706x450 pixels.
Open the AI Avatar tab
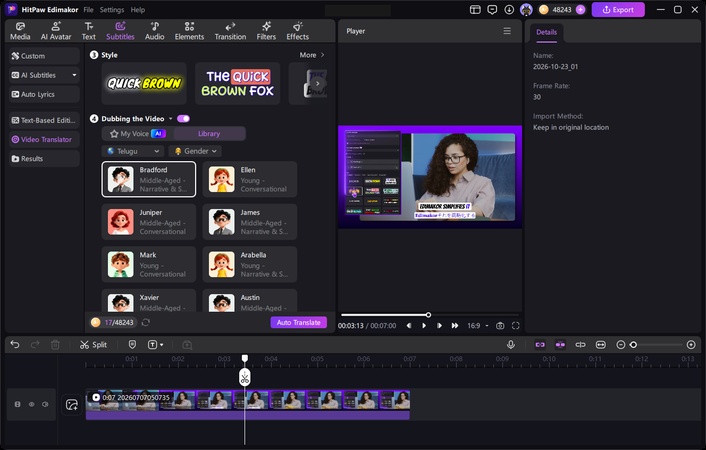[x=56, y=31]
